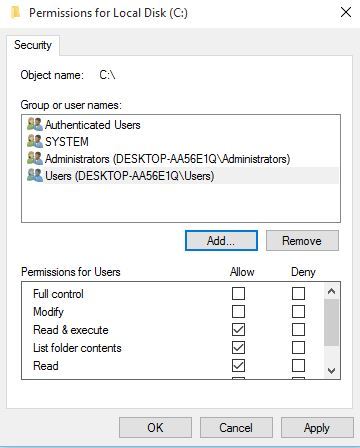Check Deny for List folder contents
360x448 pixels.
click(x=298, y=348)
